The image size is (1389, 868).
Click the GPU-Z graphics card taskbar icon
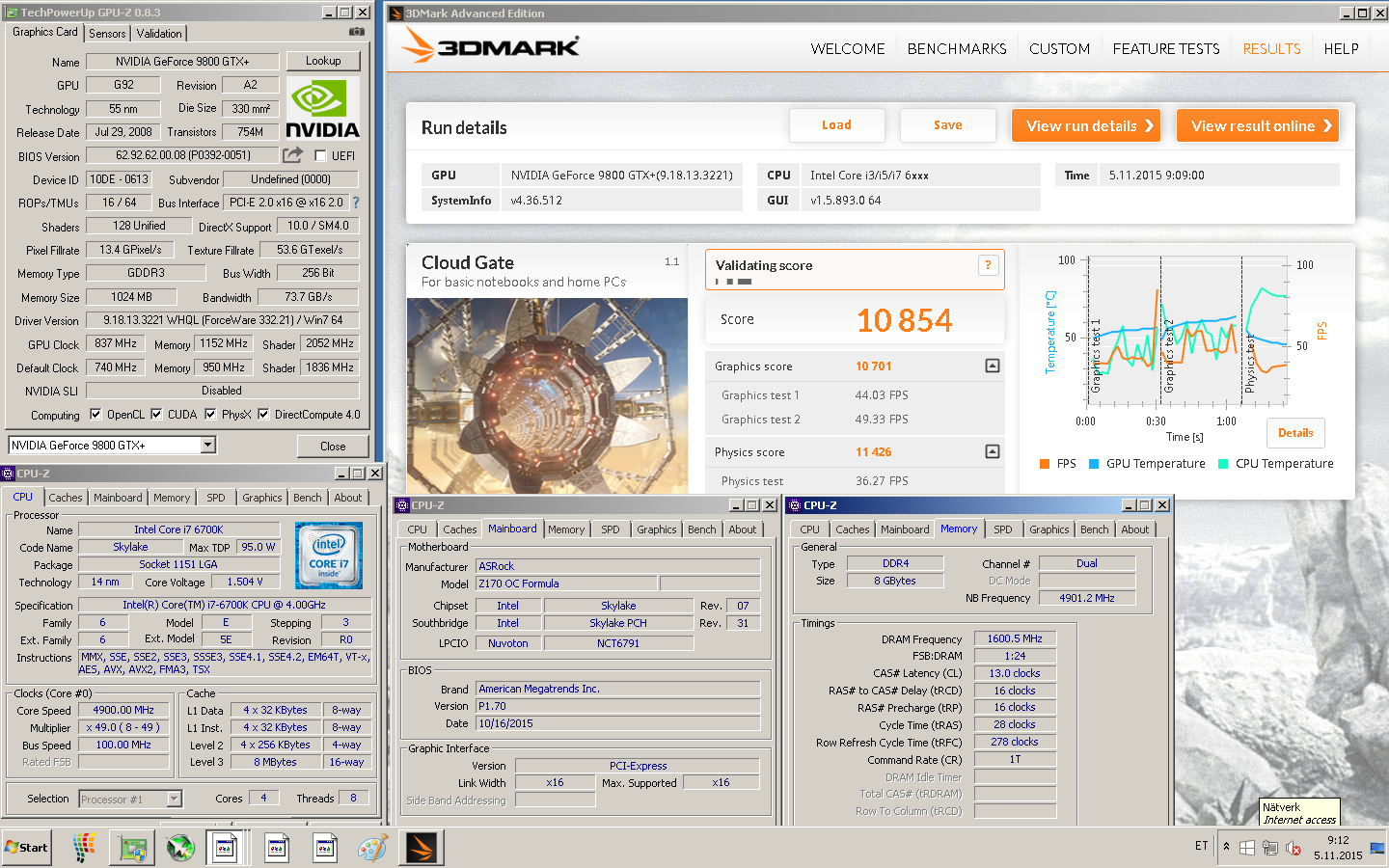(x=133, y=849)
